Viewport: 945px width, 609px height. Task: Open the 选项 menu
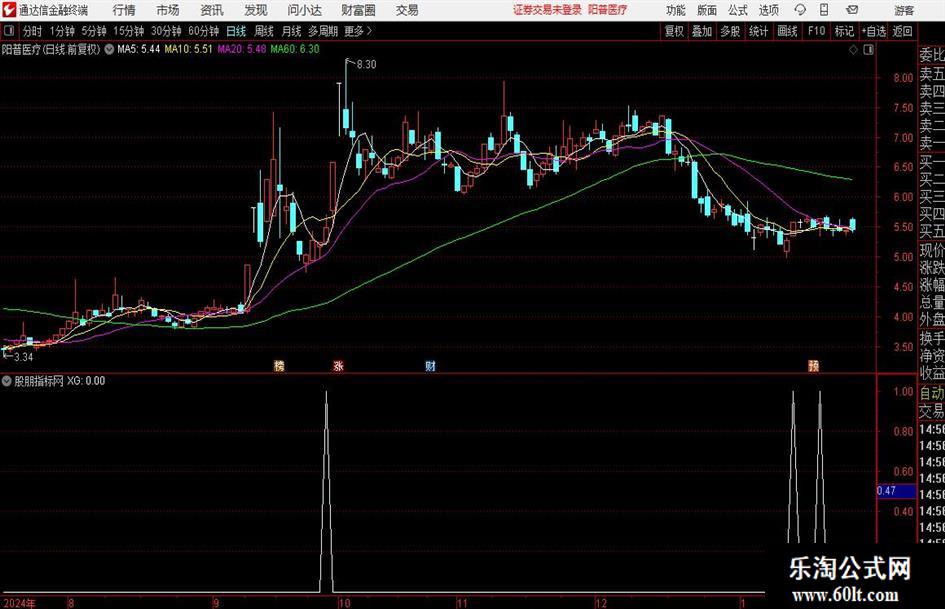click(768, 10)
